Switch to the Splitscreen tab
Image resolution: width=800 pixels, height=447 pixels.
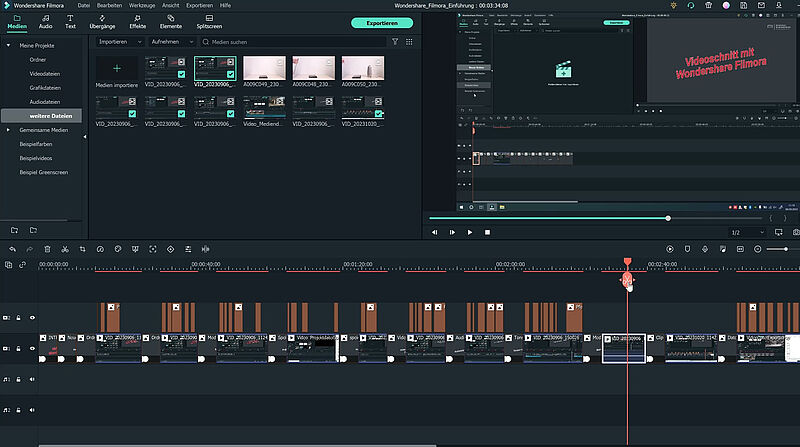(209, 21)
